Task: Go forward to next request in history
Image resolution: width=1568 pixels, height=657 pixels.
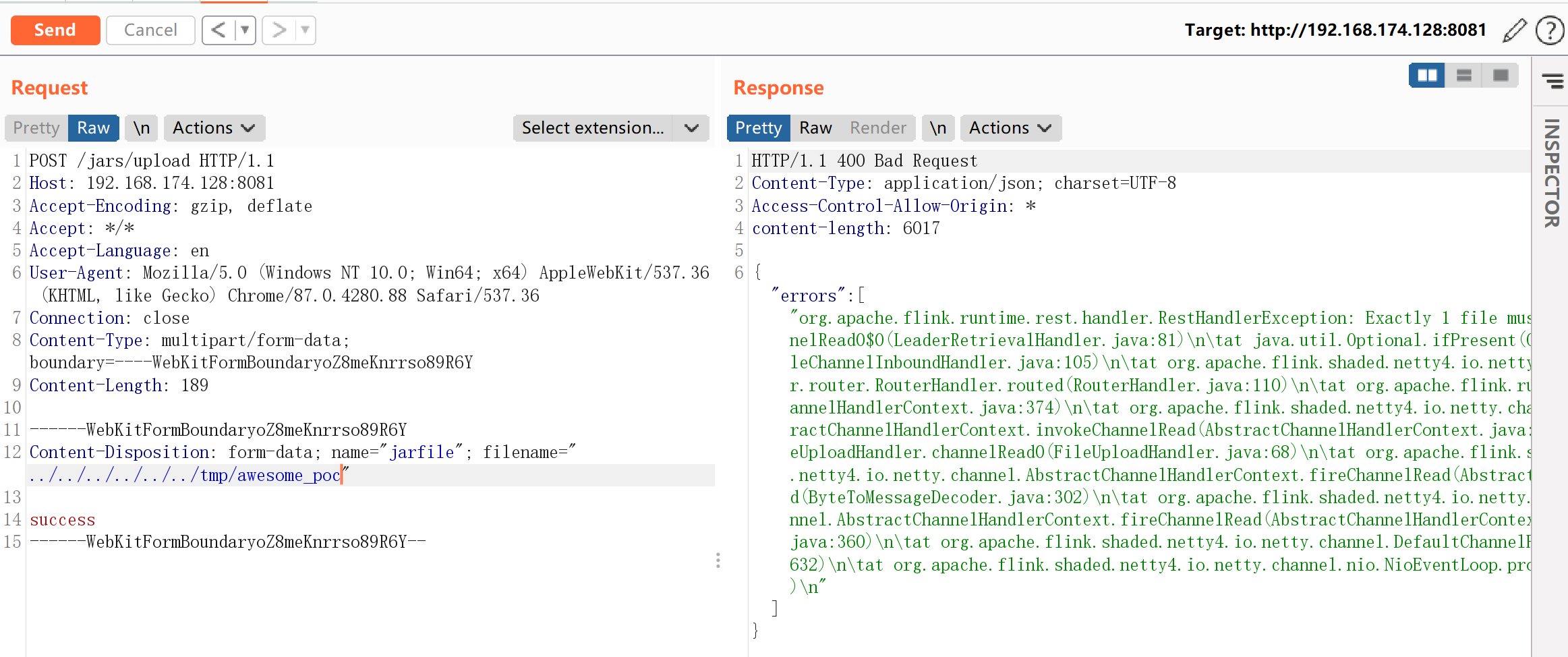Action: pyautogui.click(x=279, y=30)
